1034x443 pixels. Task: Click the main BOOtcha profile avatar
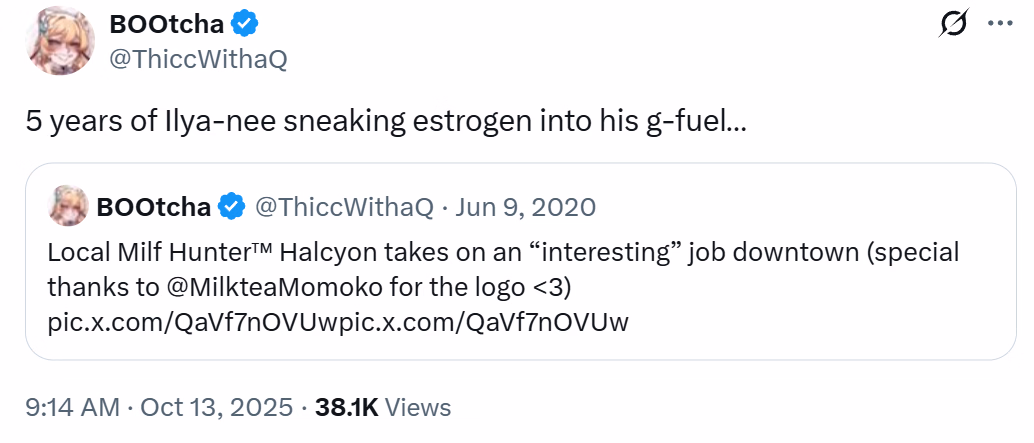click(60, 40)
